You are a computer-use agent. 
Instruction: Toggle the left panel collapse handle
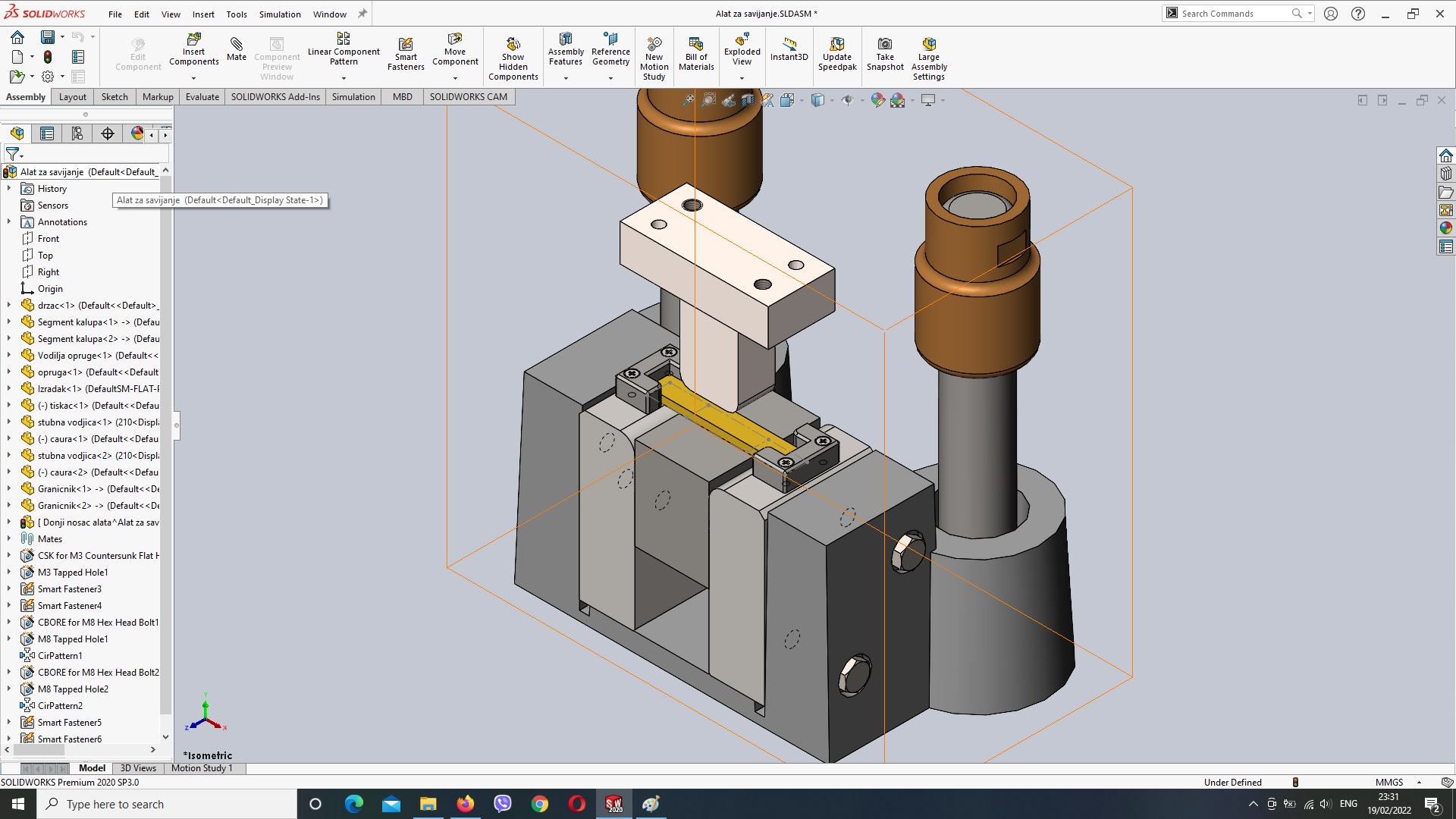click(x=176, y=425)
